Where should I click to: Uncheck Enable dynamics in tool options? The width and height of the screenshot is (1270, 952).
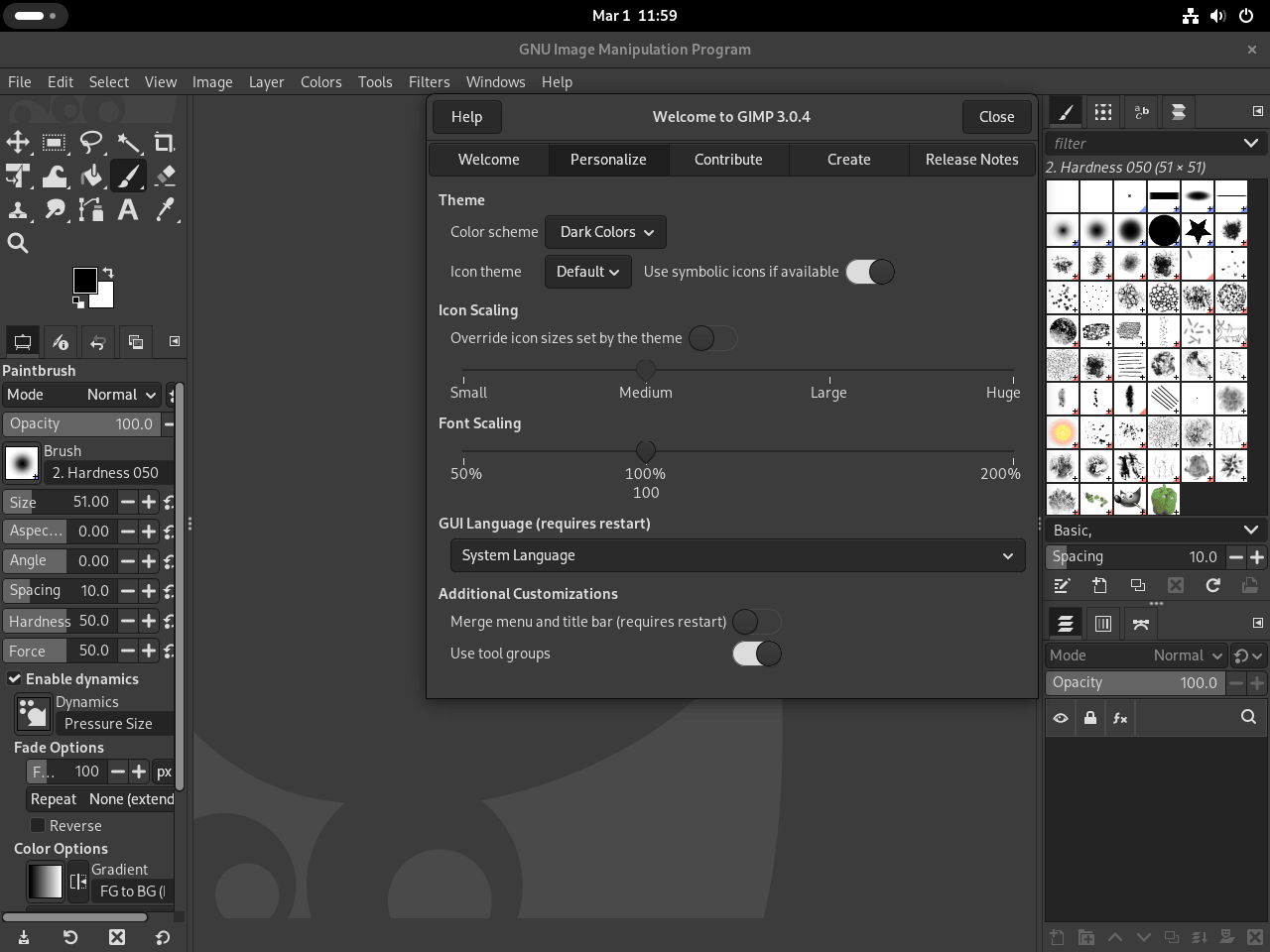tap(14, 678)
